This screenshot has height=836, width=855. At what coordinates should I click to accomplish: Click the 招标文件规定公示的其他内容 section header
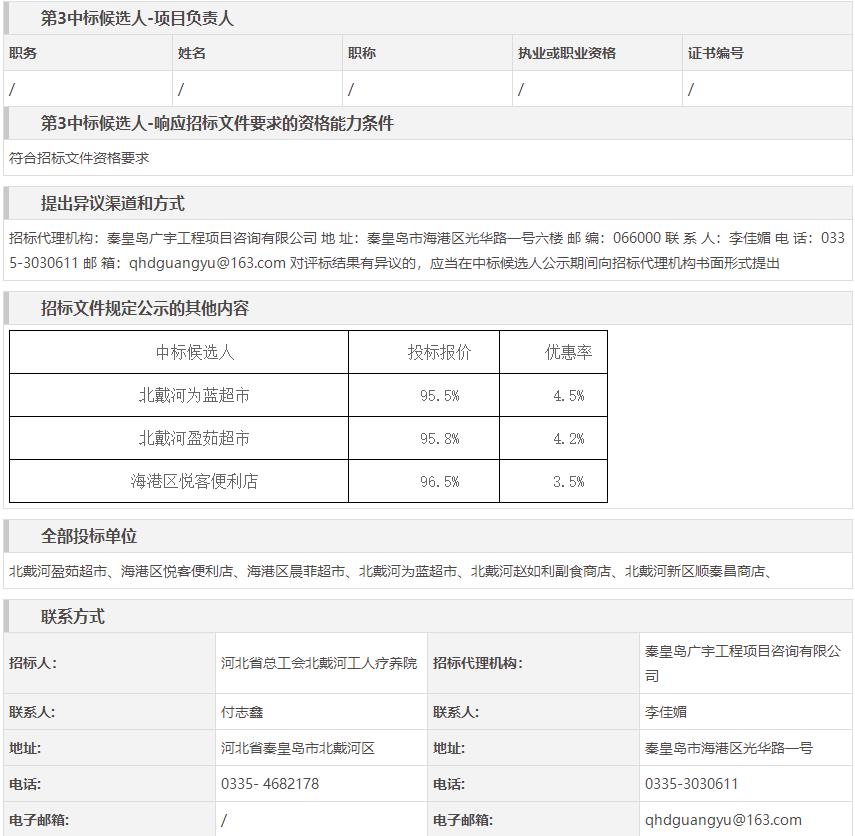click(x=144, y=308)
